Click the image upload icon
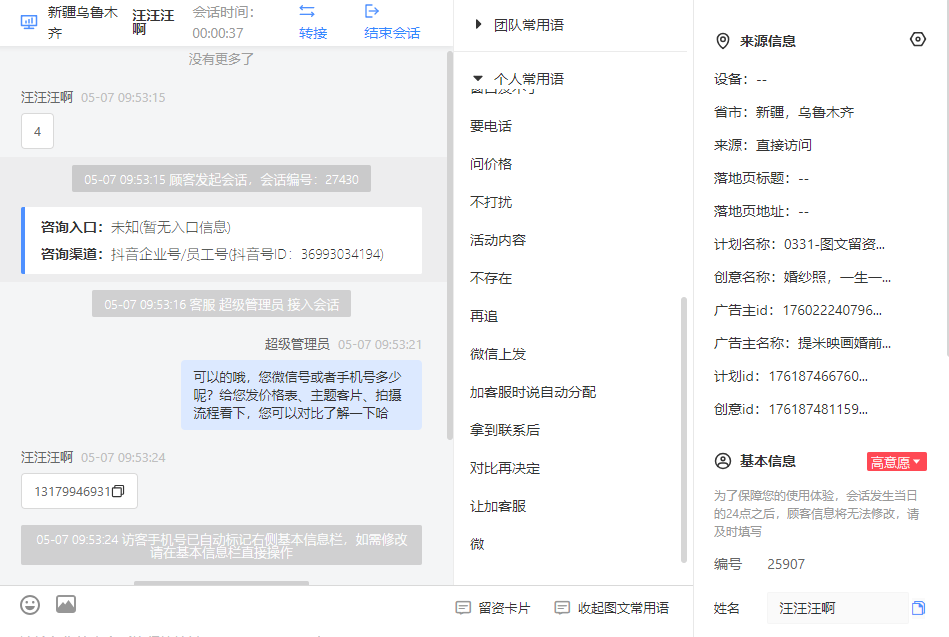This screenshot has width=949, height=637. pyautogui.click(x=66, y=604)
